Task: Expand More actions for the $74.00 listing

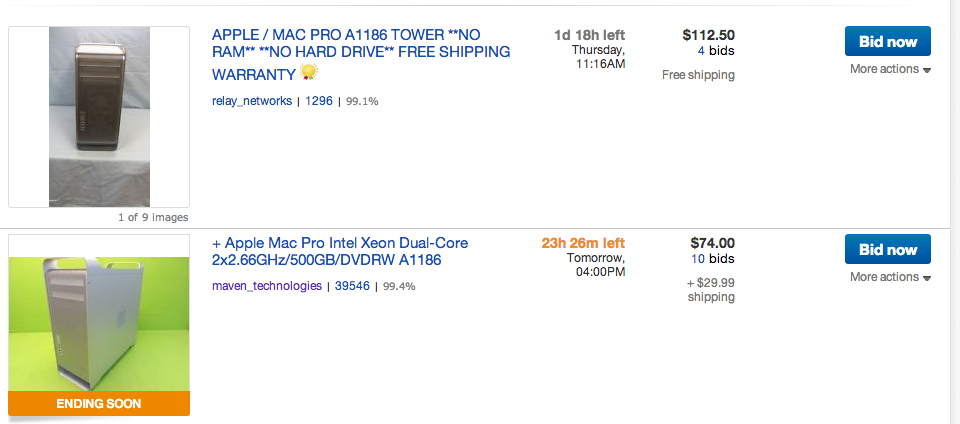Action: point(890,277)
